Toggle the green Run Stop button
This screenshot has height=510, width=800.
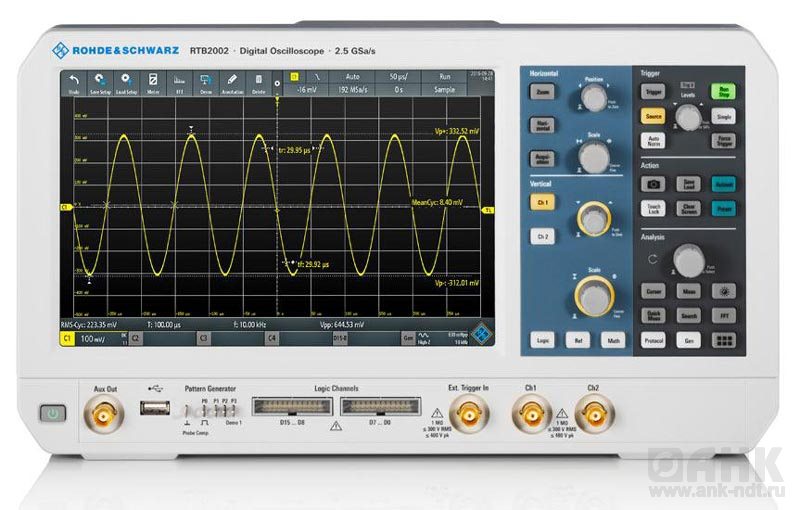coord(724,91)
